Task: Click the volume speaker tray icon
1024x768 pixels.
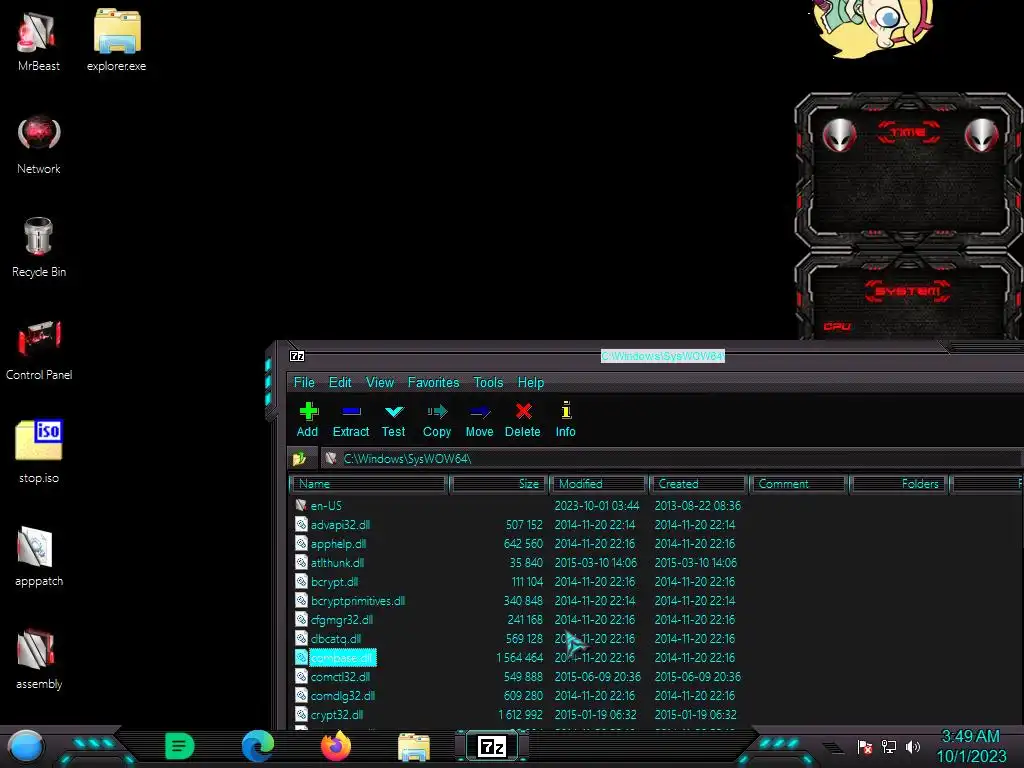Action: [x=913, y=746]
